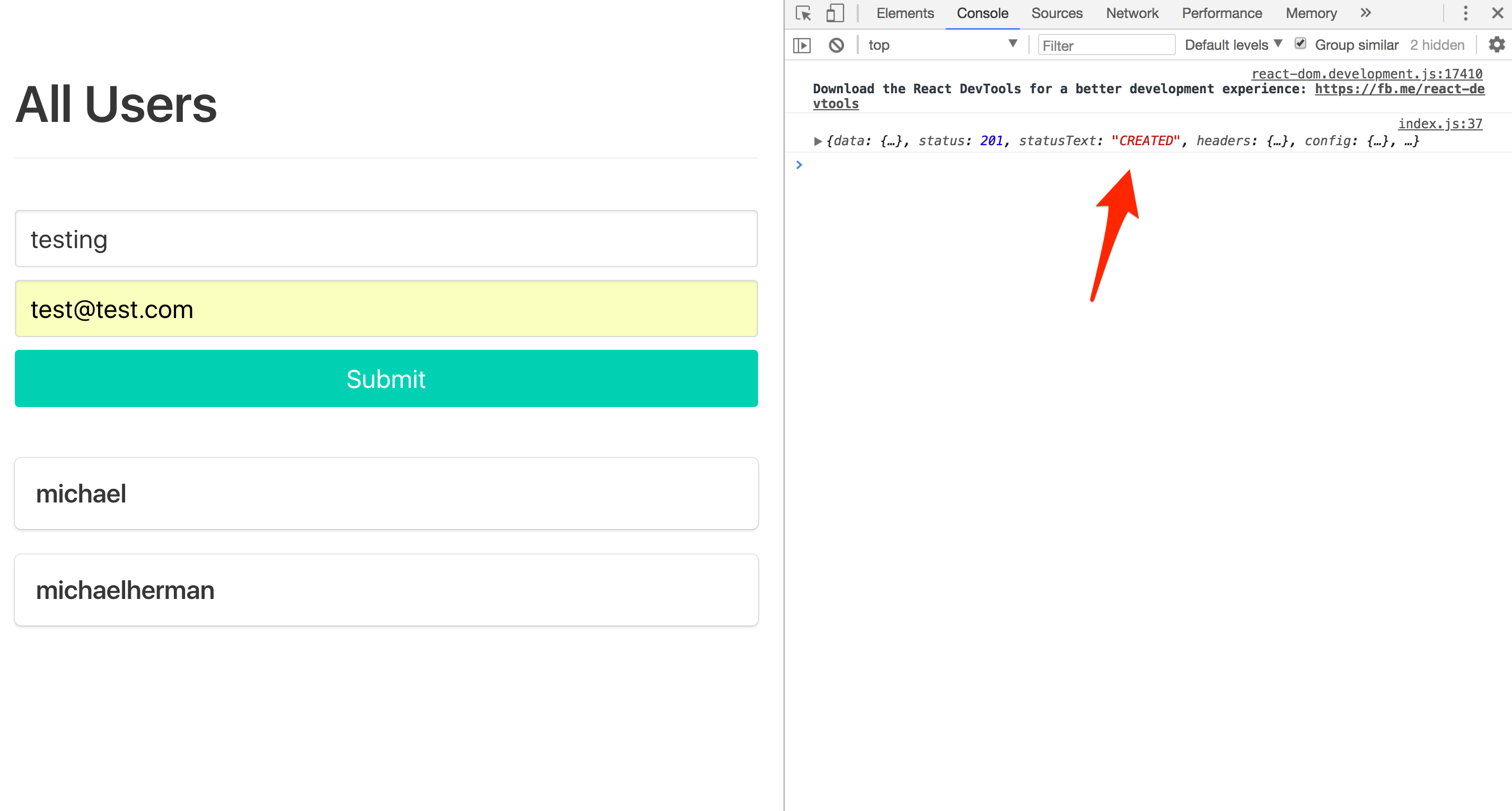The image size is (1512, 811).
Task: Open the Sources tab
Action: click(x=1057, y=13)
